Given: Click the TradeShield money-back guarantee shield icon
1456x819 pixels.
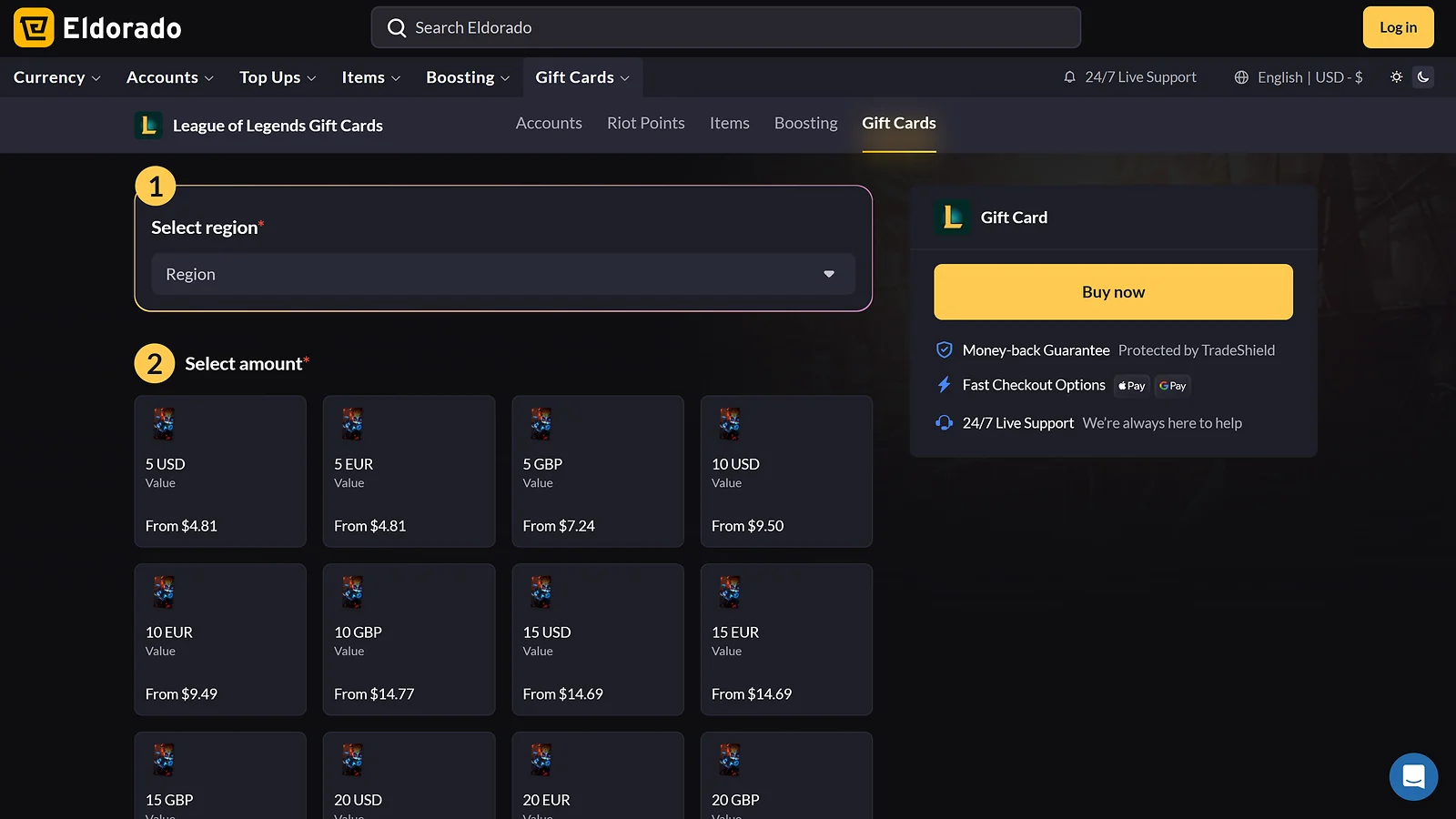Looking at the screenshot, I should [944, 349].
